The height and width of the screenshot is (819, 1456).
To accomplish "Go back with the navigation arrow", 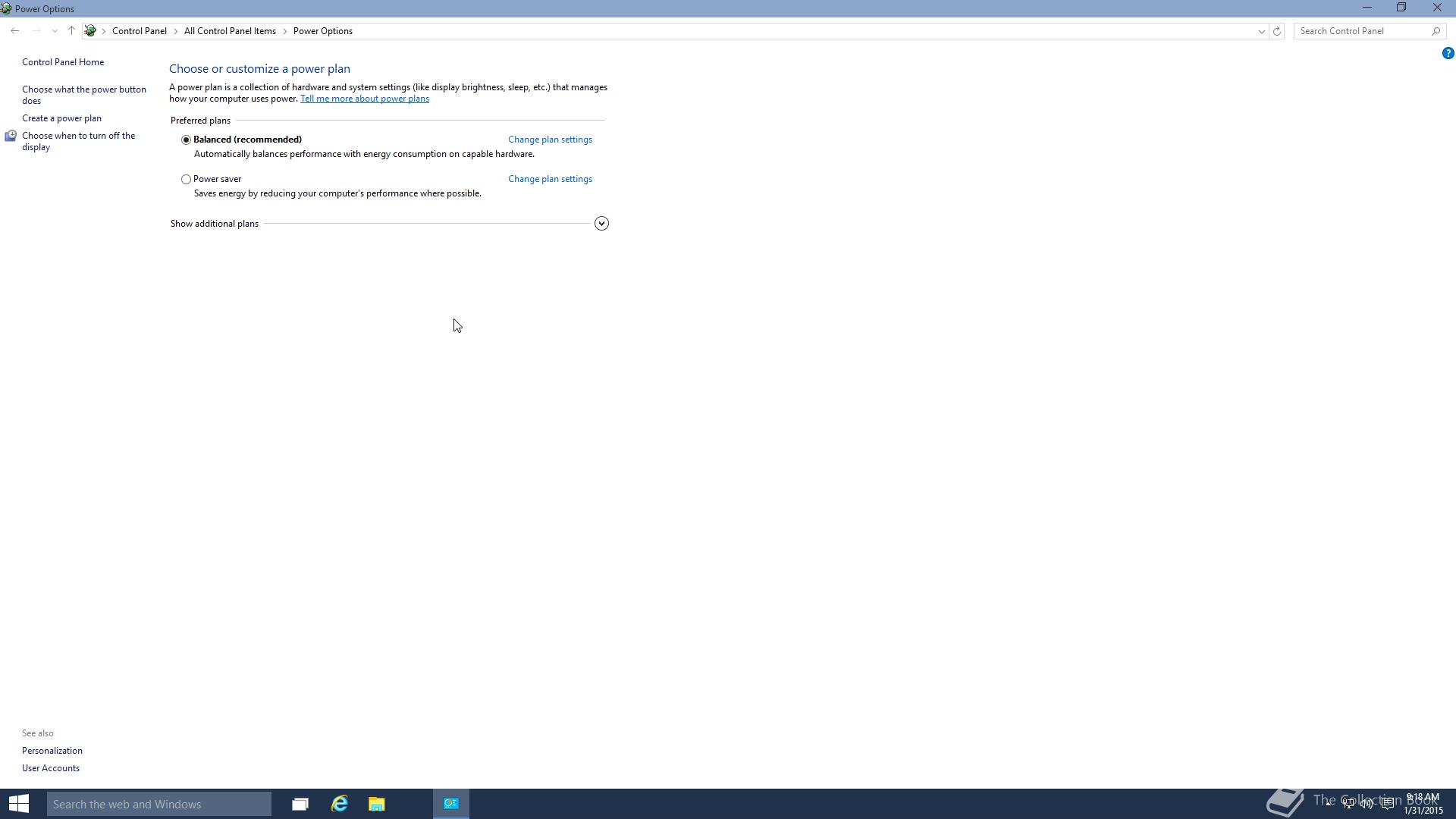I will tap(15, 31).
